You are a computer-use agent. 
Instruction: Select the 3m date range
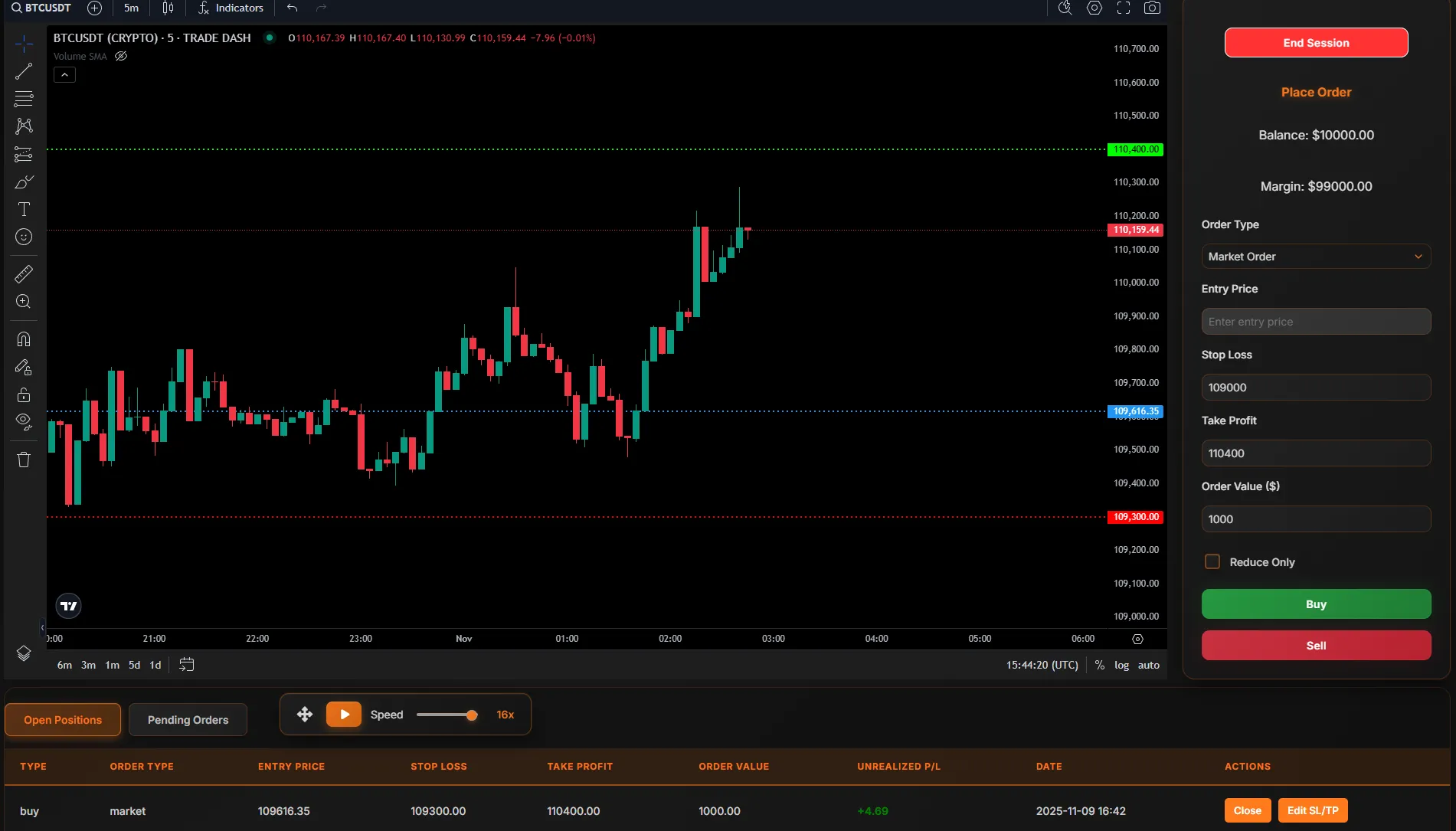pos(88,665)
